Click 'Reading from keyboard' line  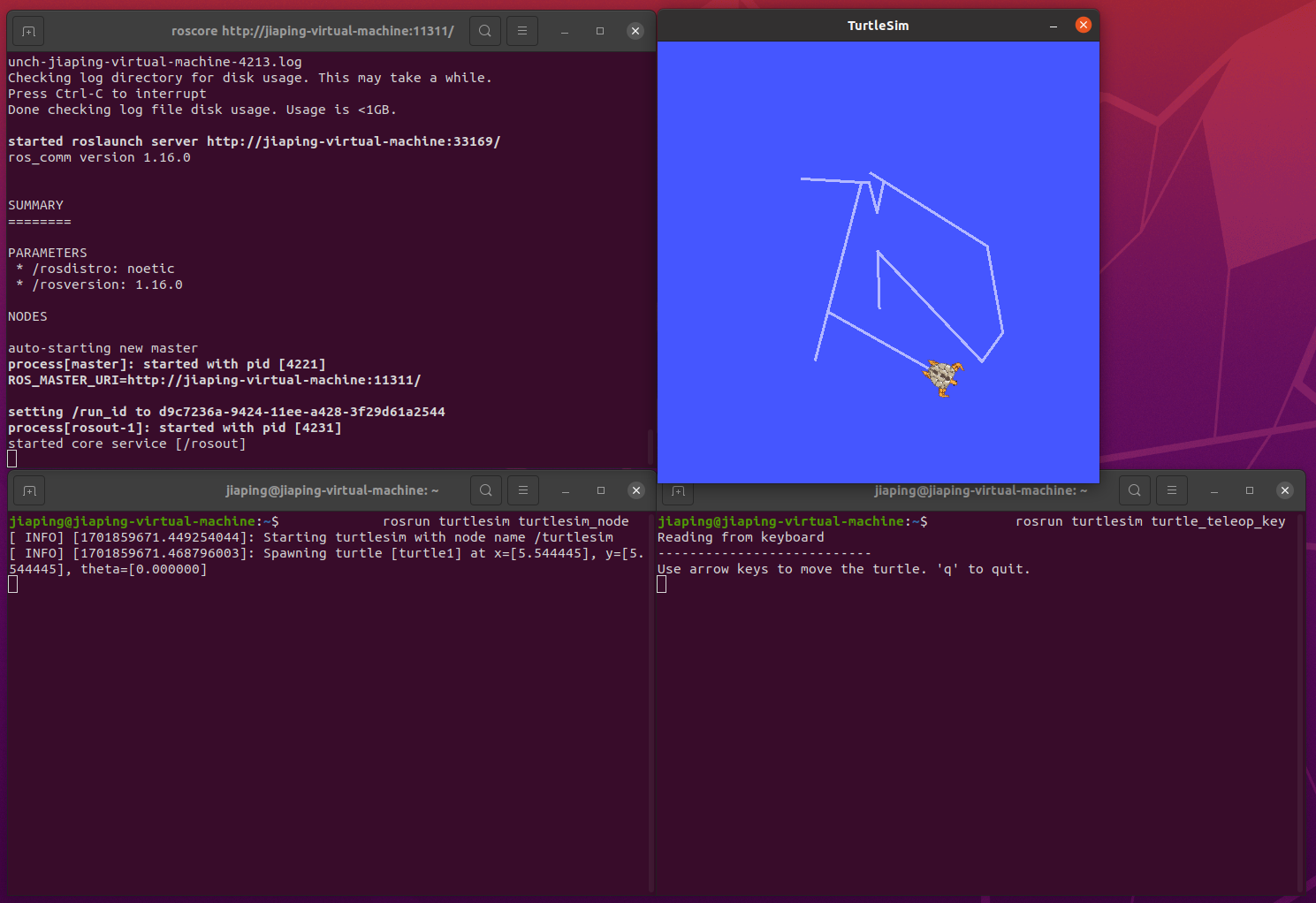(741, 537)
